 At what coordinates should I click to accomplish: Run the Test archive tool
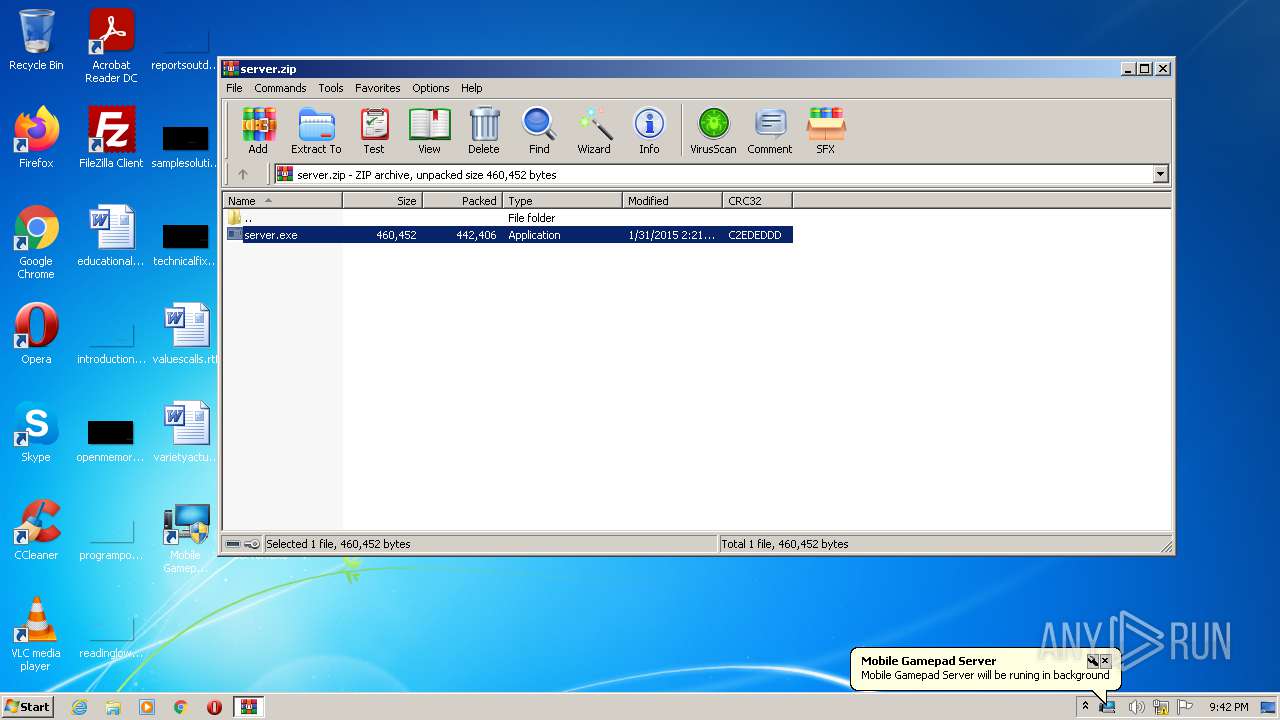(x=374, y=131)
